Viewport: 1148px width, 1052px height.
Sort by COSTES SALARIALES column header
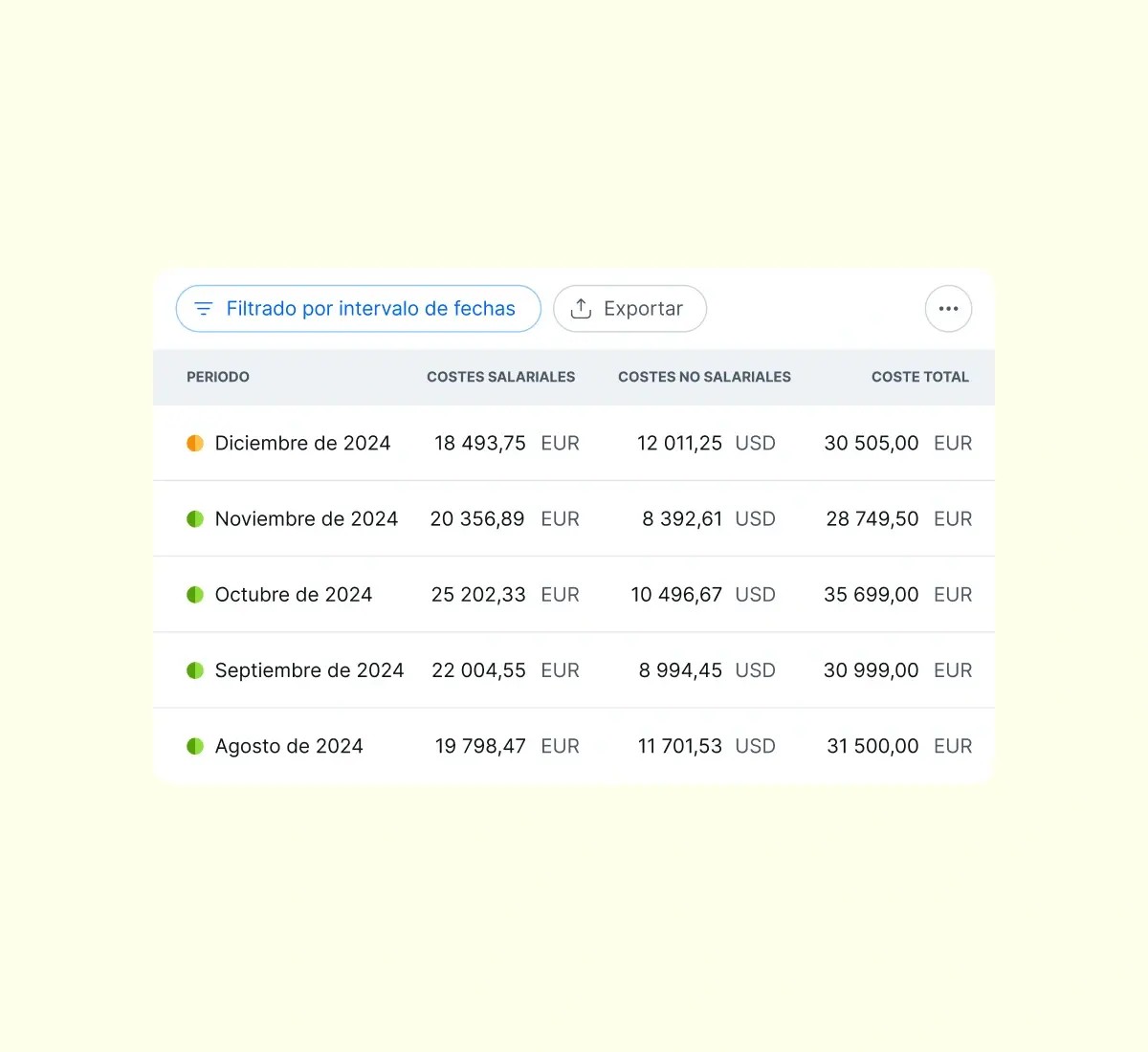point(501,377)
